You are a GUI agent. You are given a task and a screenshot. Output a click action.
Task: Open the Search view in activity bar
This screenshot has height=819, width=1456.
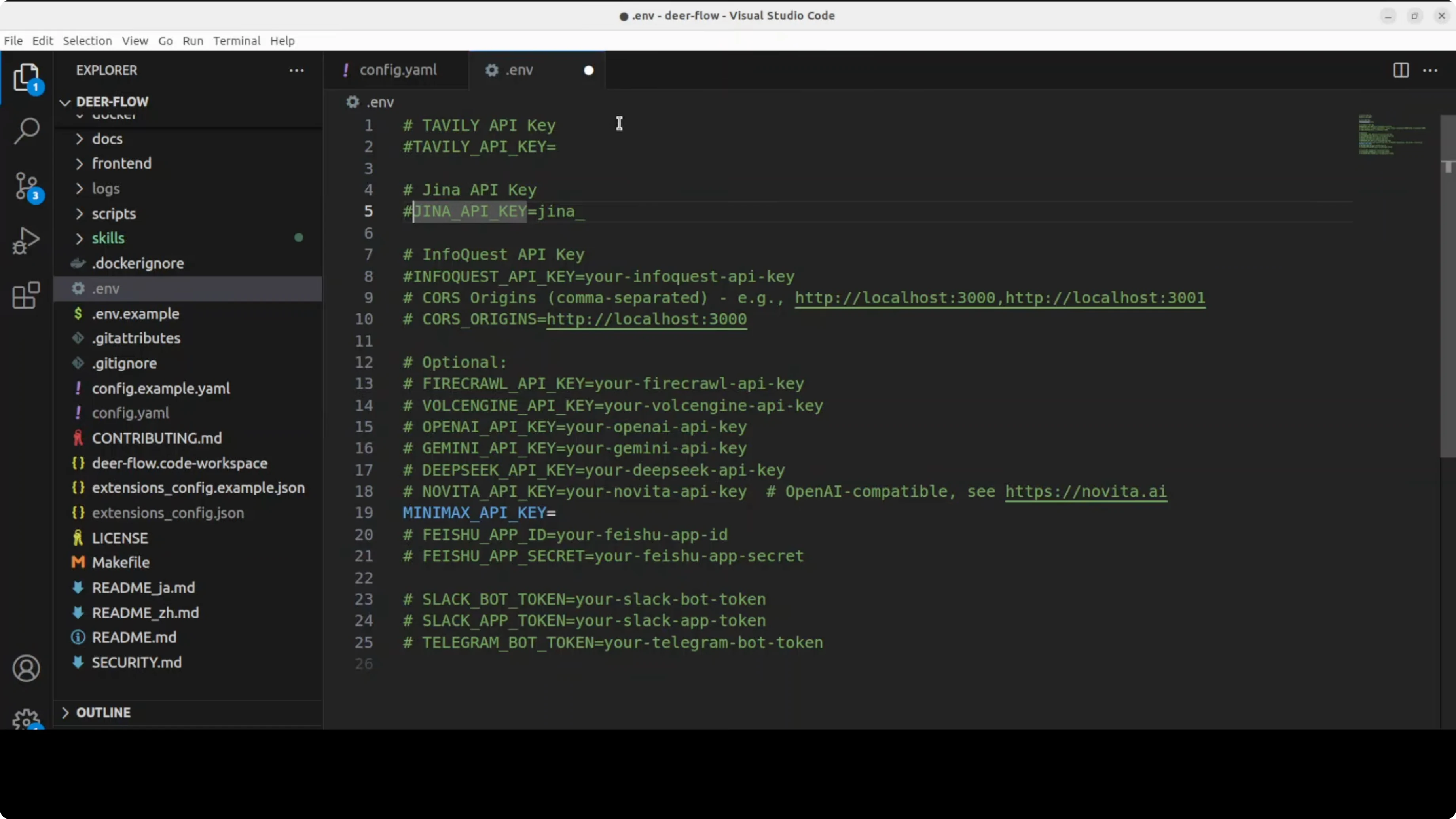click(26, 131)
